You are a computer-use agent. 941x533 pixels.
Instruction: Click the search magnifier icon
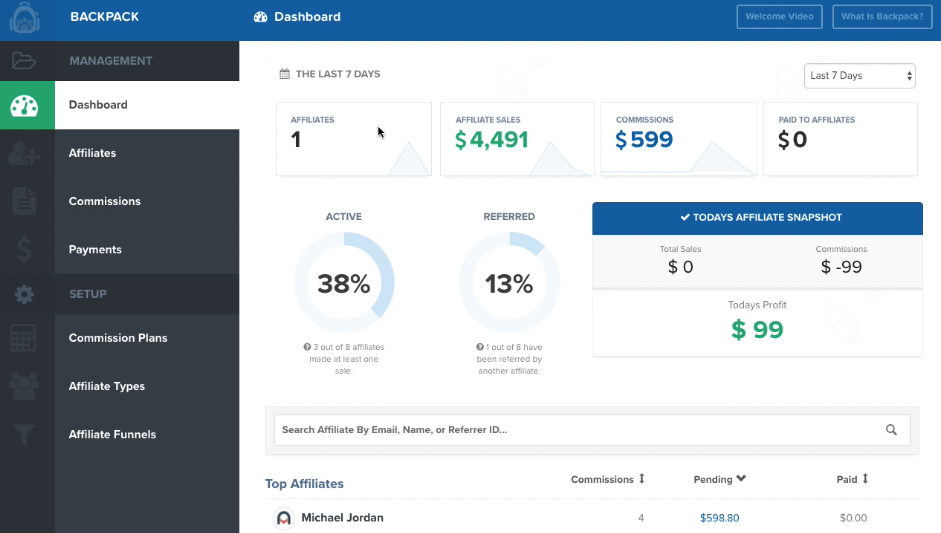891,430
